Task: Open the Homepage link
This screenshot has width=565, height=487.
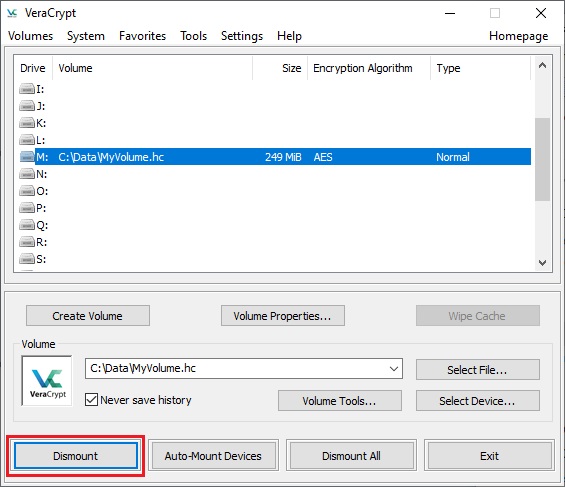Action: [x=519, y=36]
